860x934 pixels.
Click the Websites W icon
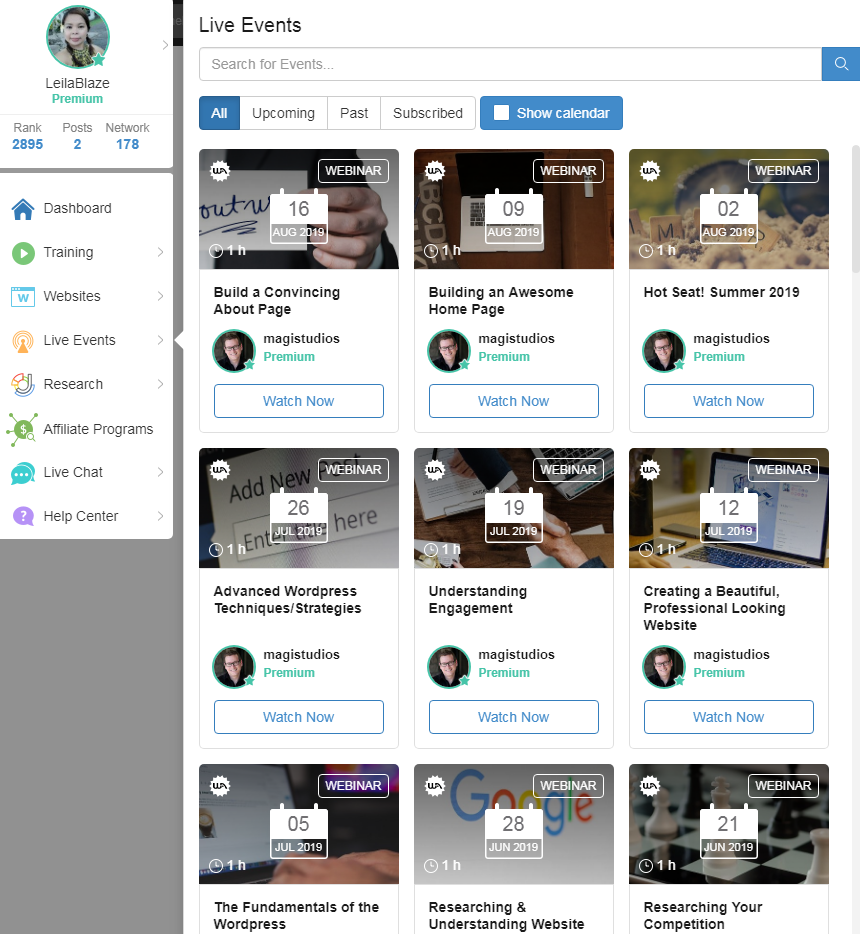point(23,297)
